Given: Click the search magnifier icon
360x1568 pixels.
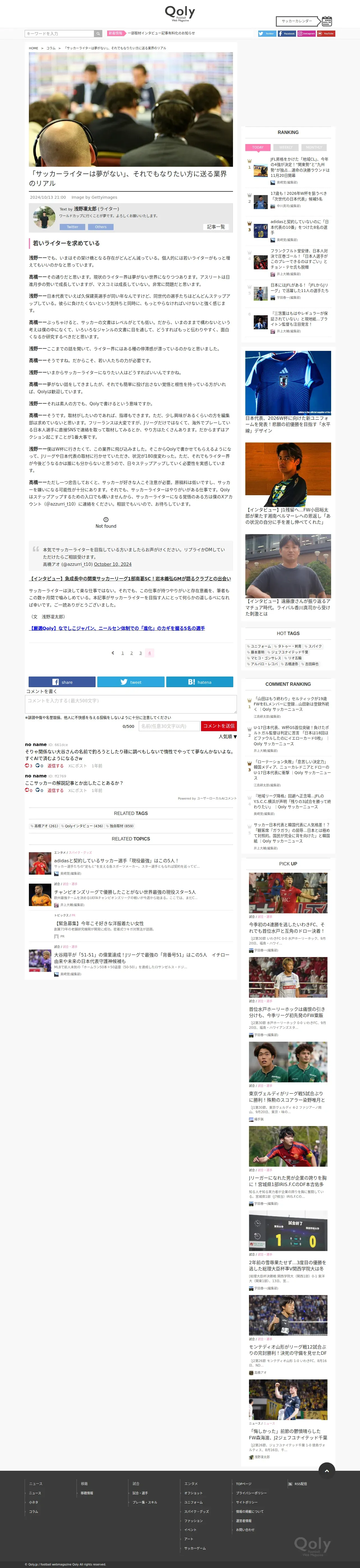Looking at the screenshot, I should tap(98, 33).
